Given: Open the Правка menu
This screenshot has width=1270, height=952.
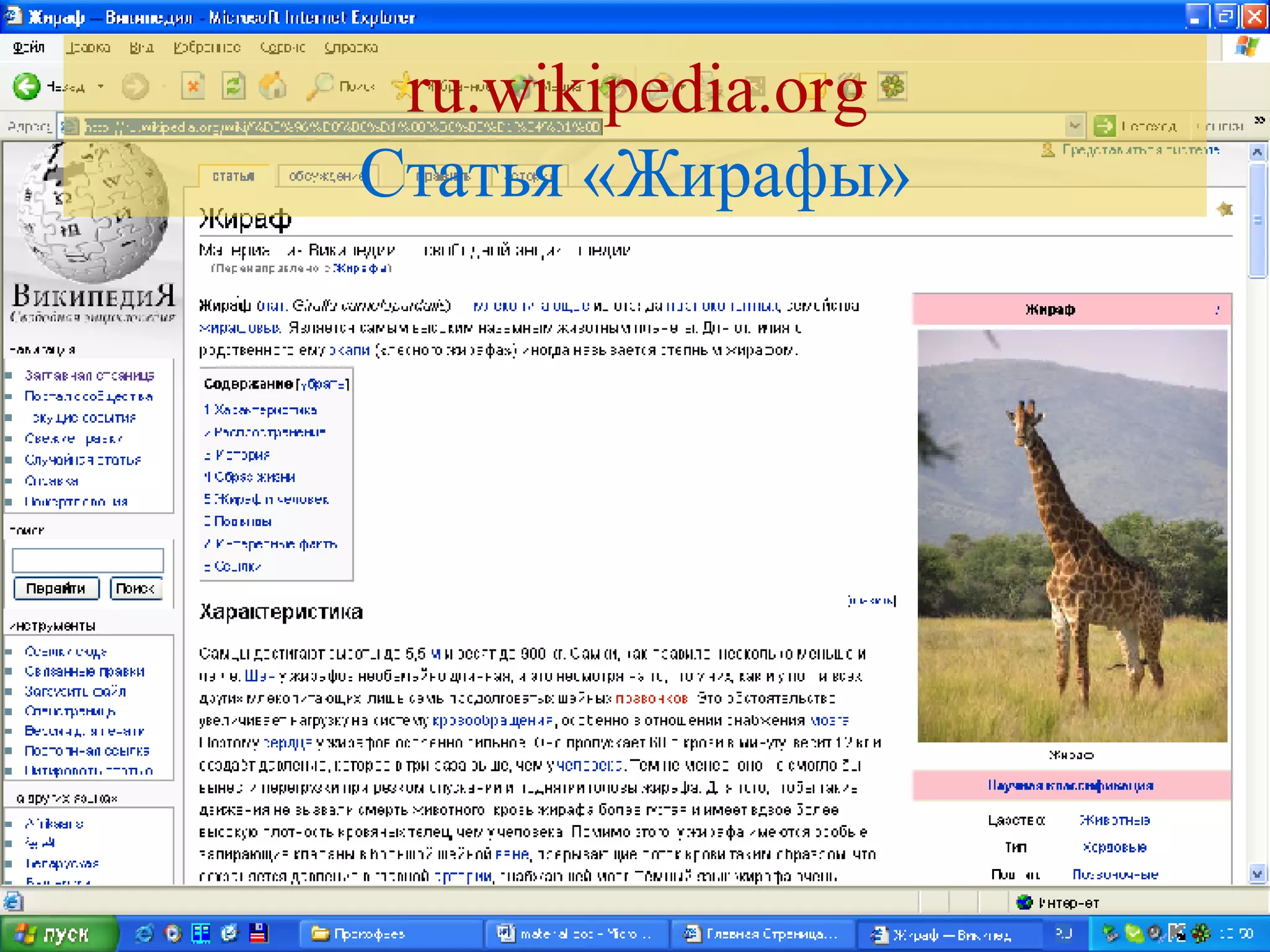Looking at the screenshot, I should tap(88, 47).
